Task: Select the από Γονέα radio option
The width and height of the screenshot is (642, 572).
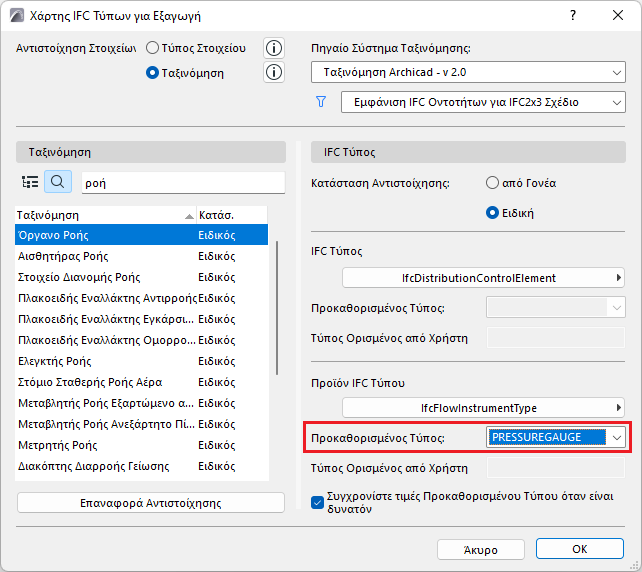Action: coord(492,183)
